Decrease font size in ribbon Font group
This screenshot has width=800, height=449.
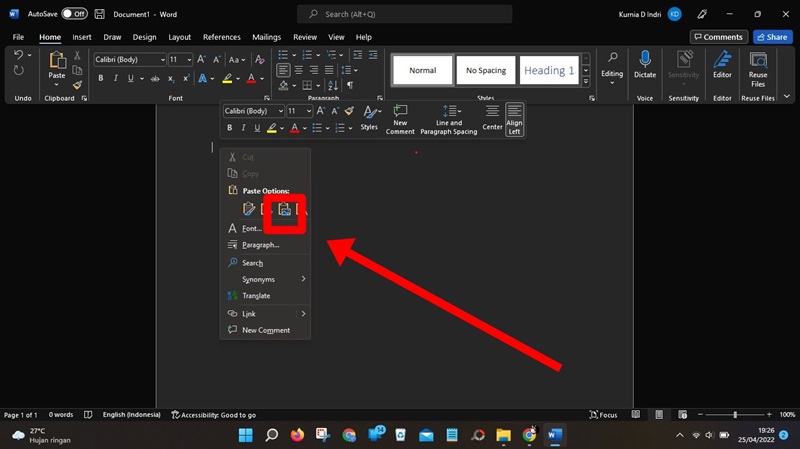[217, 60]
